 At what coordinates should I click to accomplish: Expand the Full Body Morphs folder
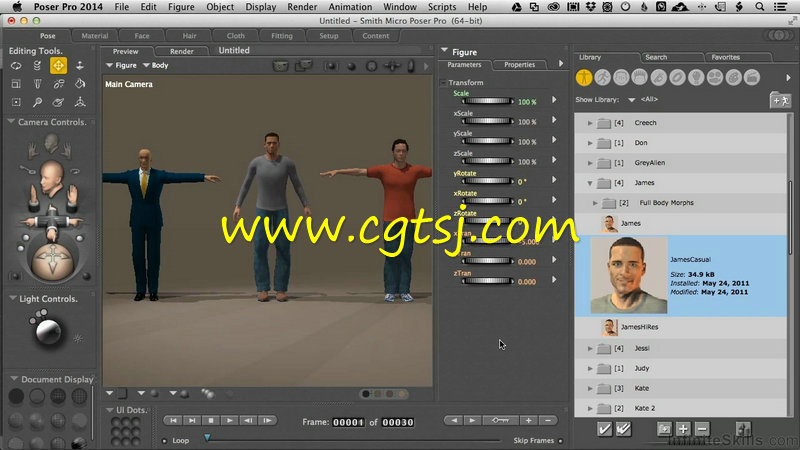coord(595,203)
